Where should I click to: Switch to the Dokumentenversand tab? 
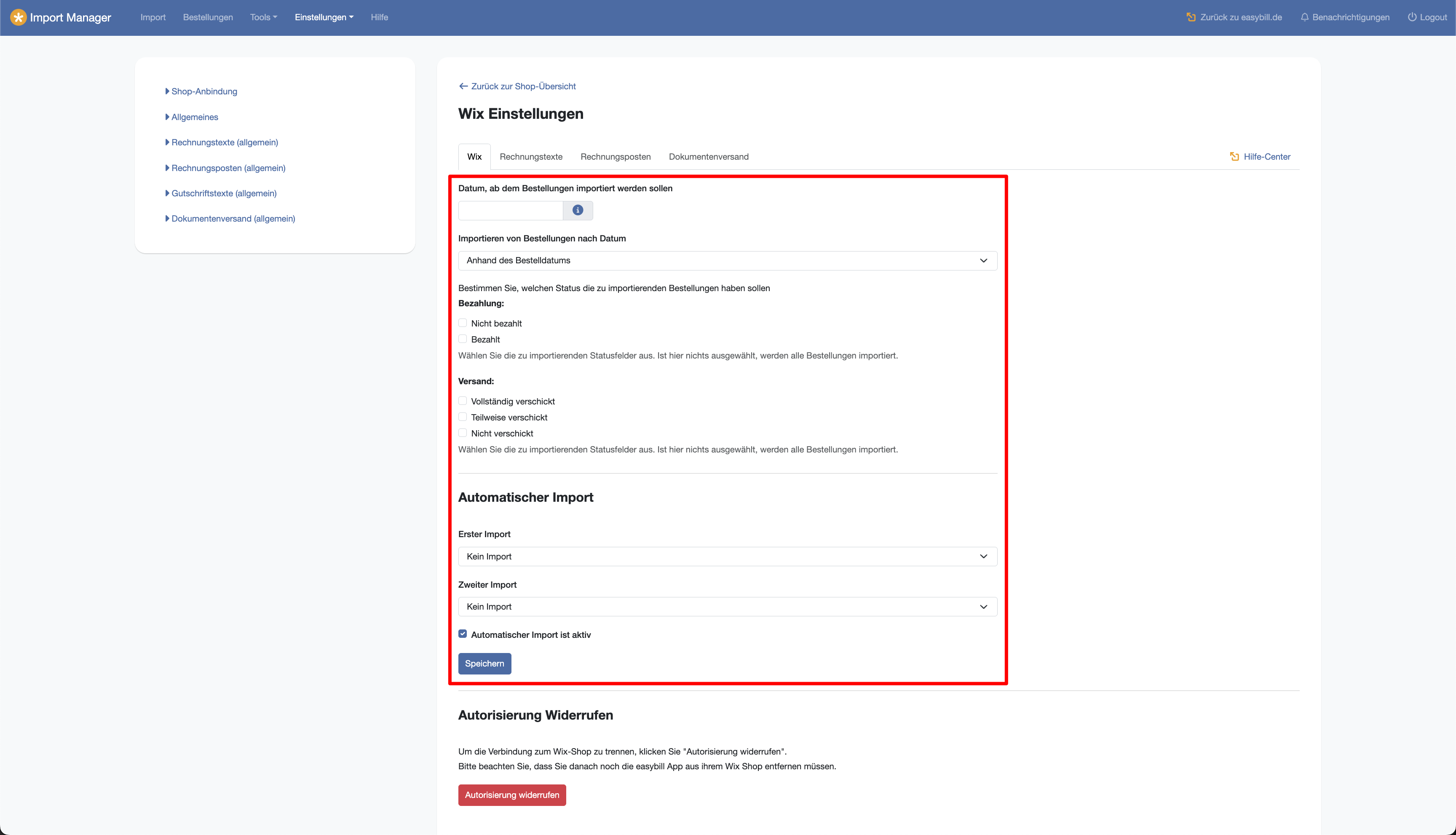click(709, 157)
